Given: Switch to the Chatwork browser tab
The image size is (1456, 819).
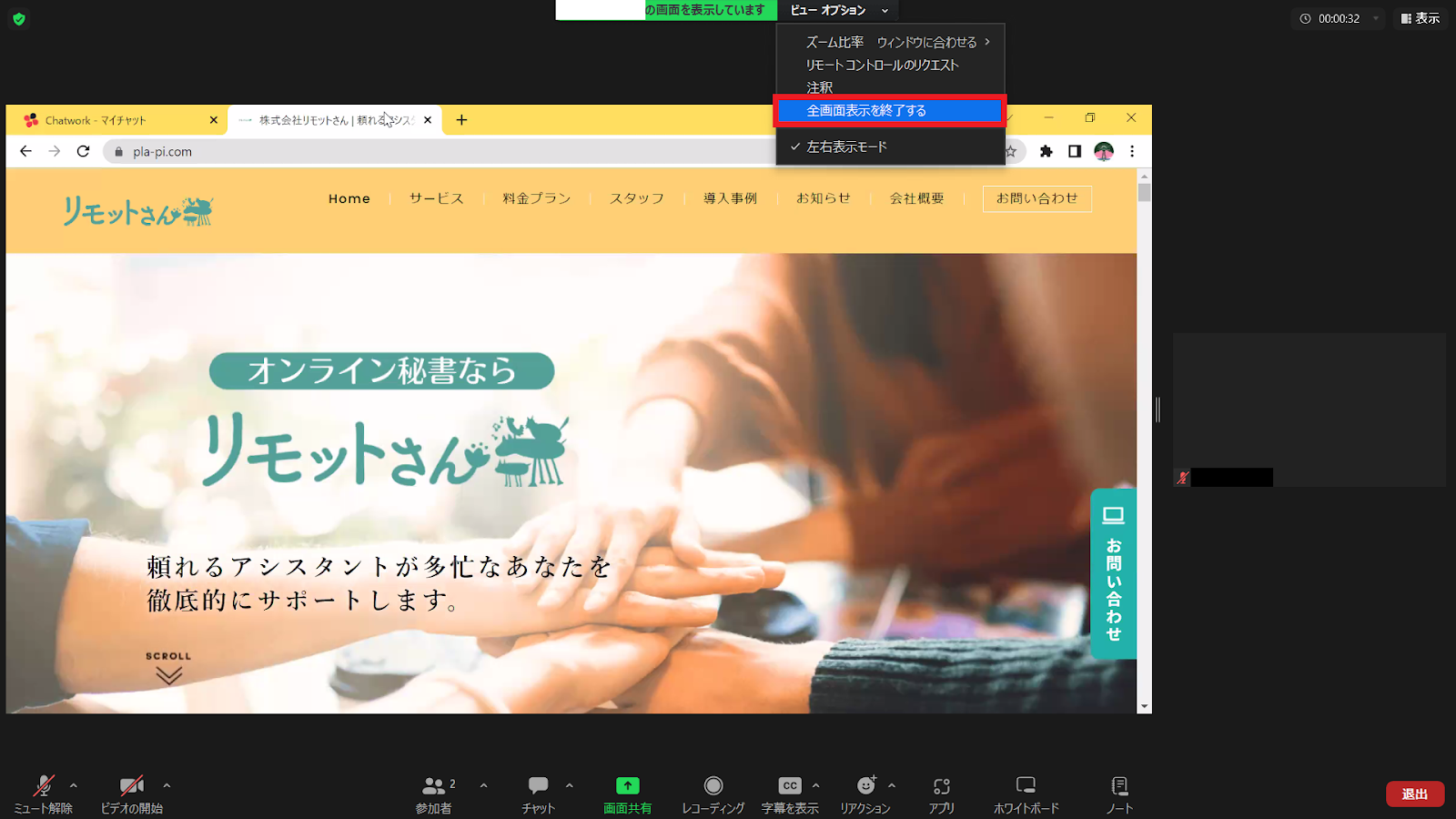Looking at the screenshot, I should click(116, 120).
